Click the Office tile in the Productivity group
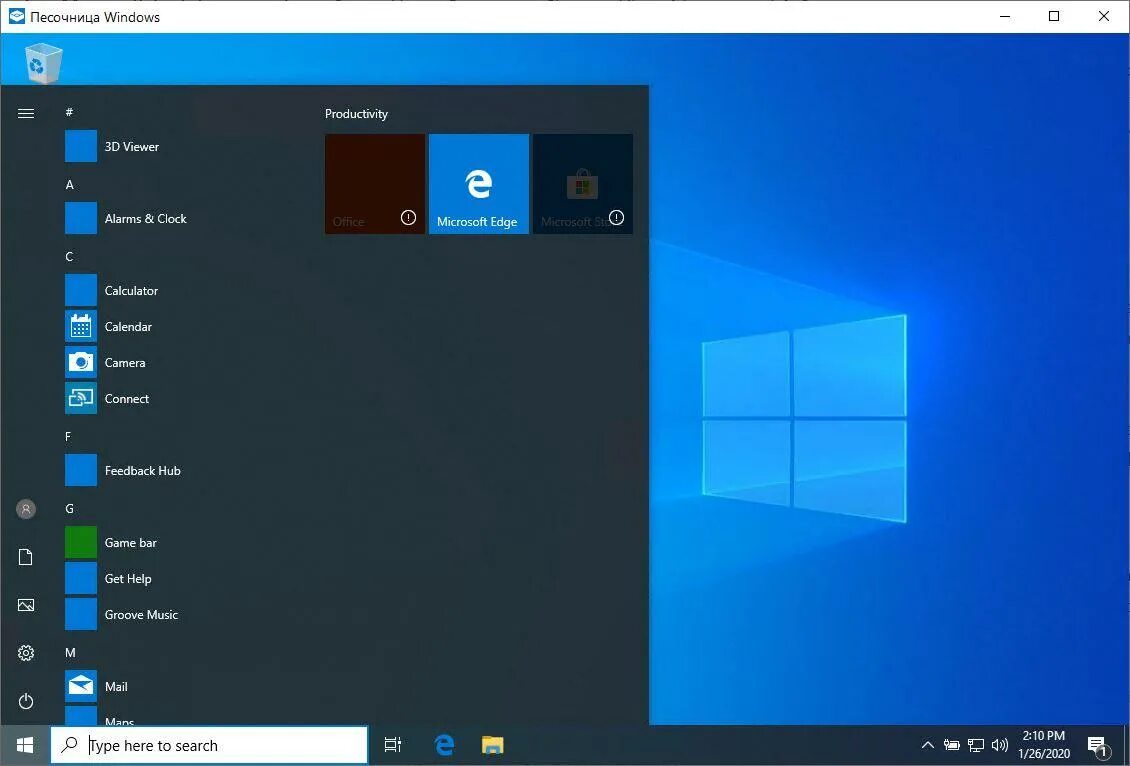The height and width of the screenshot is (766, 1130). [x=374, y=183]
